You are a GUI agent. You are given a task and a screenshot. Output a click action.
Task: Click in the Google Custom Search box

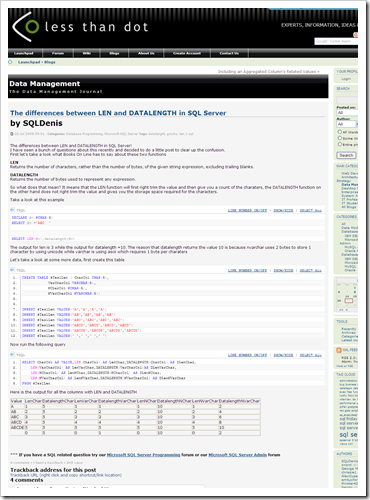pos(336,41)
